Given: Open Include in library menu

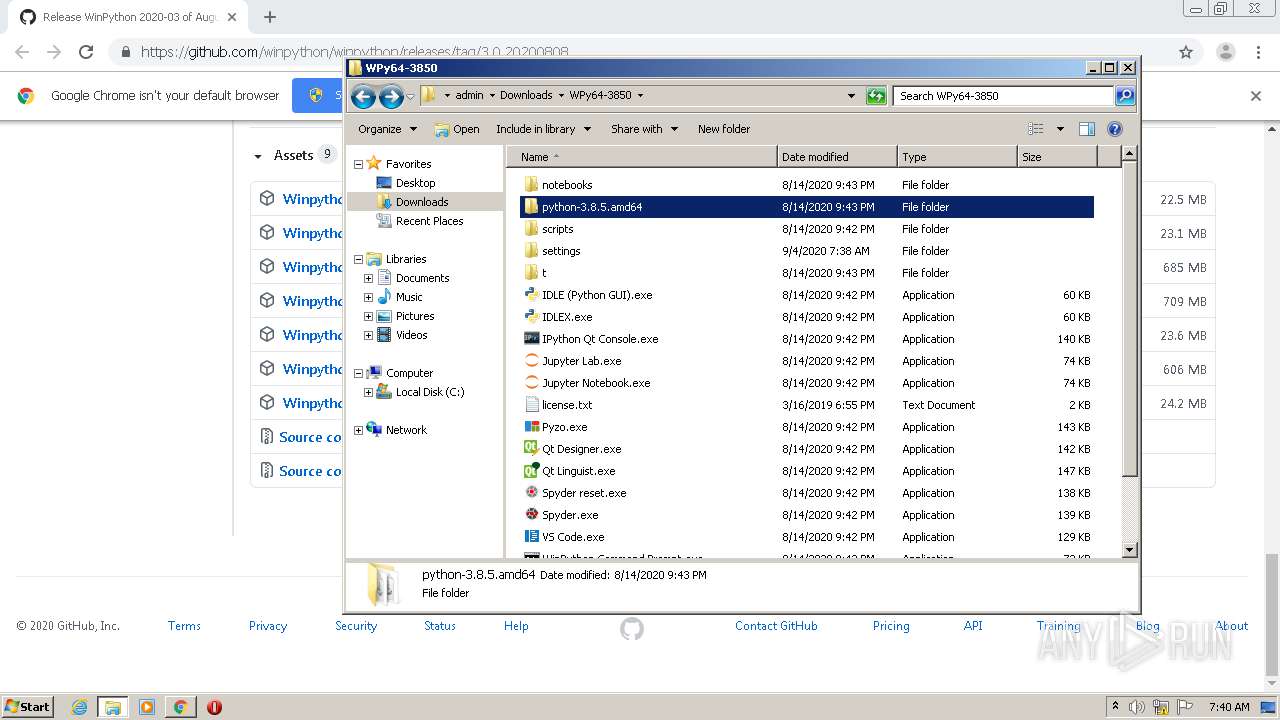Looking at the screenshot, I should [x=543, y=129].
